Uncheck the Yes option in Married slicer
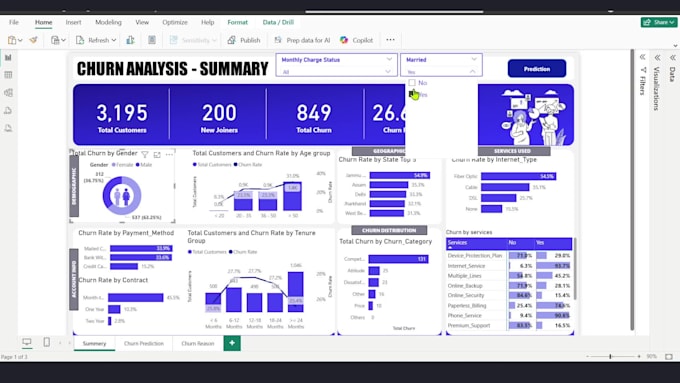The height and width of the screenshot is (383, 680). point(412,94)
